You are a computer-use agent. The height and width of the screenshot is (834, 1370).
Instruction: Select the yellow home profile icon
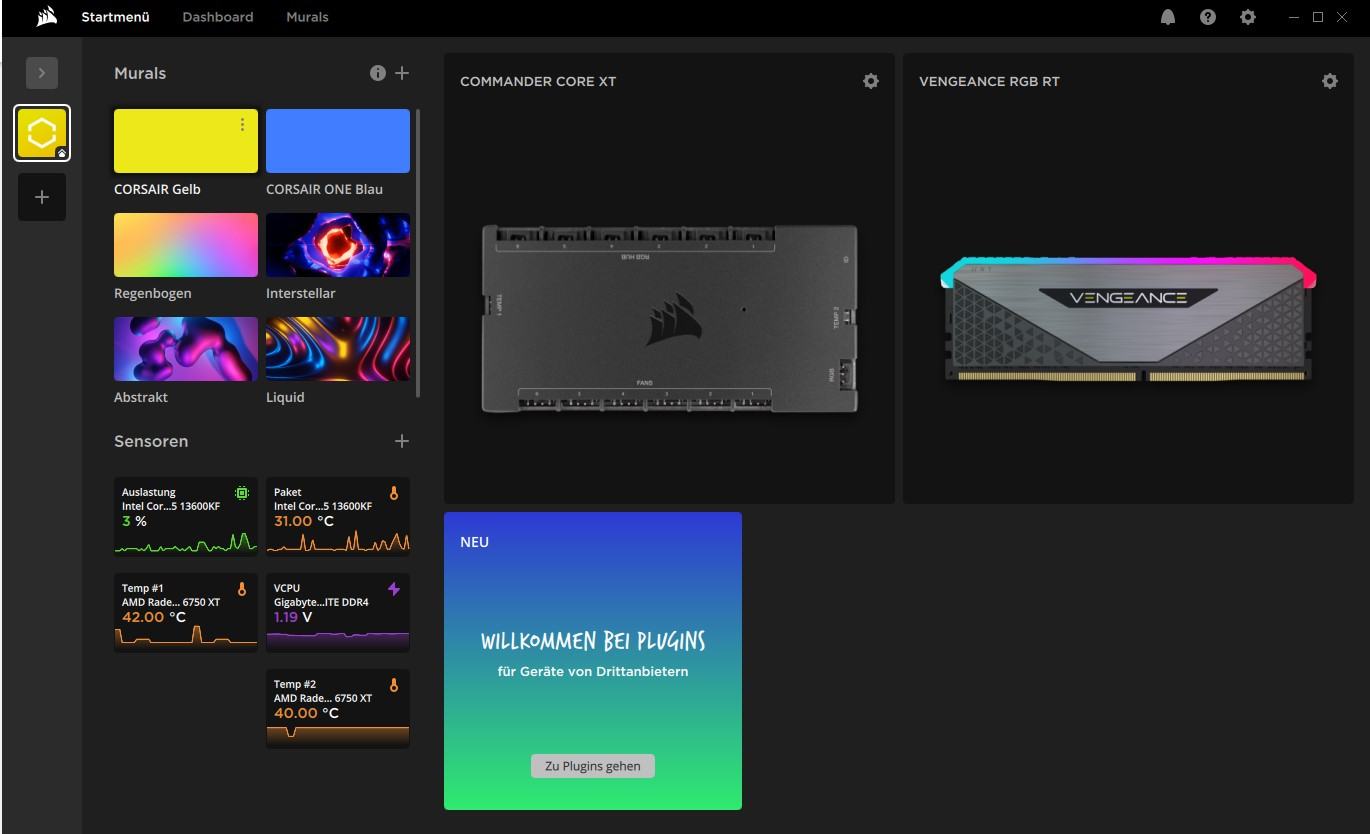click(x=42, y=133)
